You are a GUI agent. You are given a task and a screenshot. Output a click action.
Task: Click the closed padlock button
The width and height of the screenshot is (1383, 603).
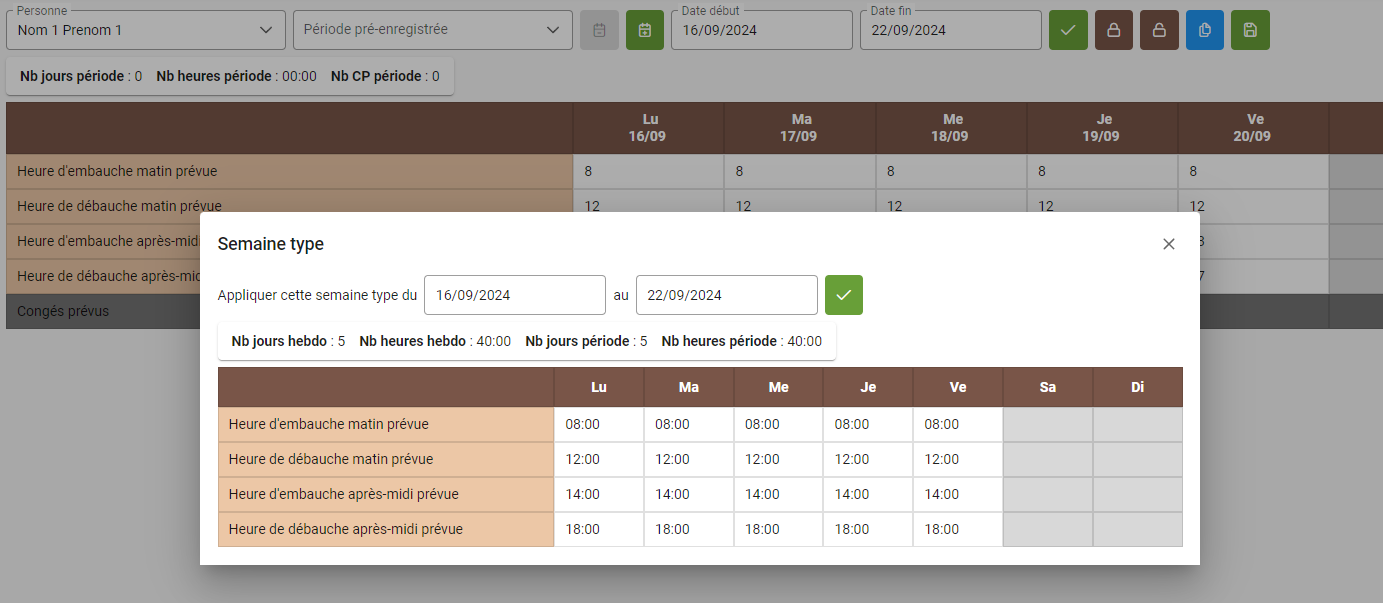pos(1113,30)
